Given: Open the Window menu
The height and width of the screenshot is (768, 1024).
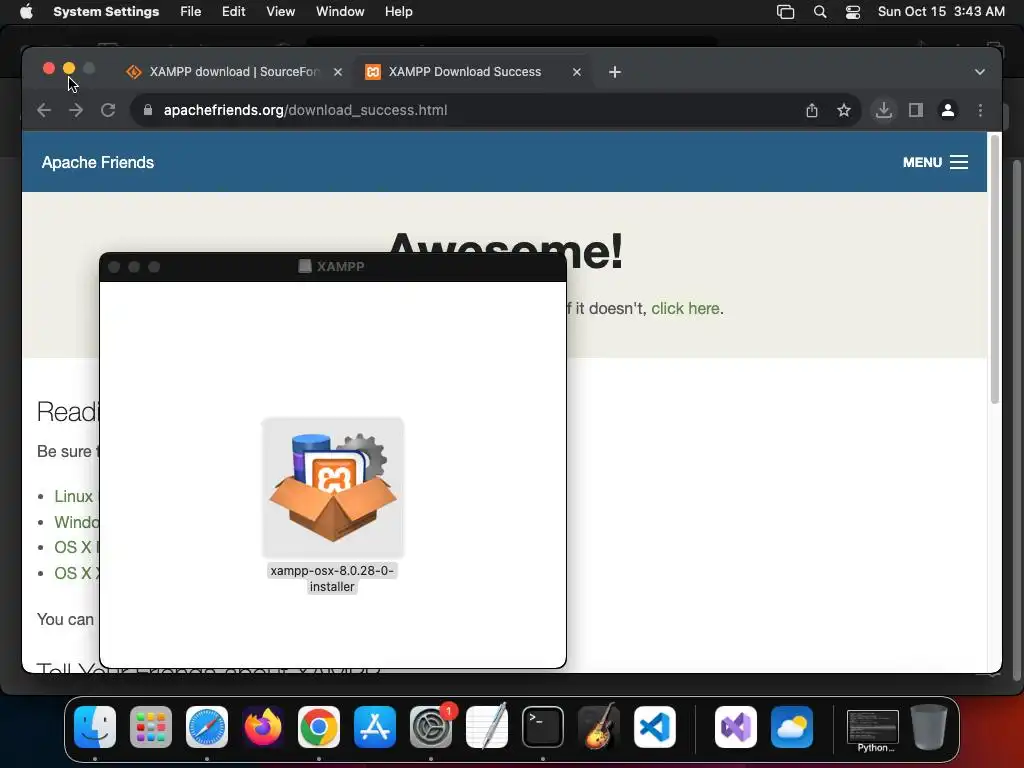Looking at the screenshot, I should pyautogui.click(x=340, y=12).
